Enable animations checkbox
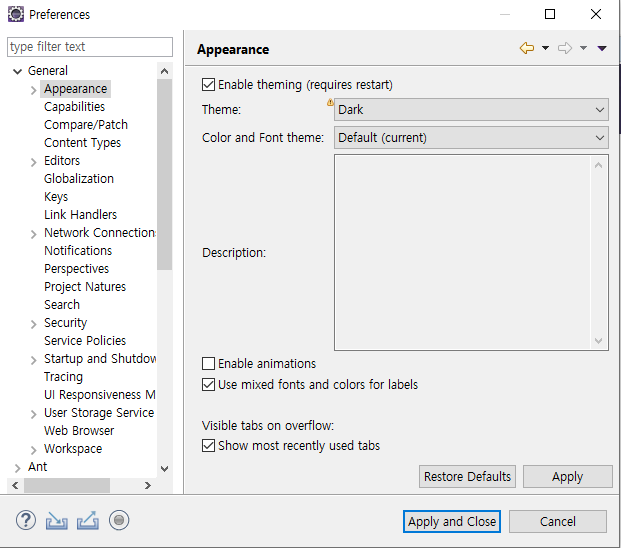 coord(208,363)
